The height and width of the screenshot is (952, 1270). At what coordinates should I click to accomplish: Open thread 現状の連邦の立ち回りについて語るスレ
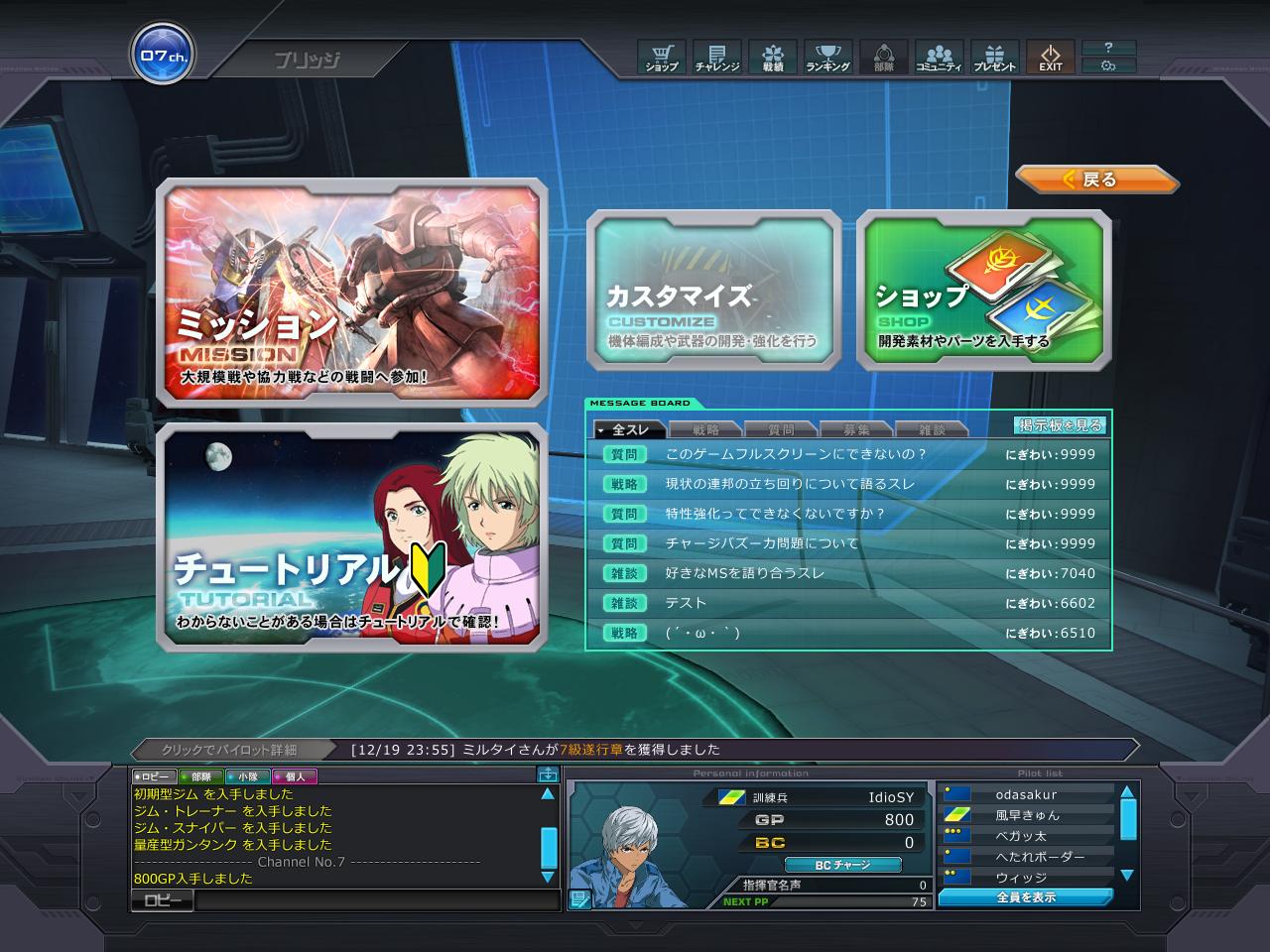point(849,484)
